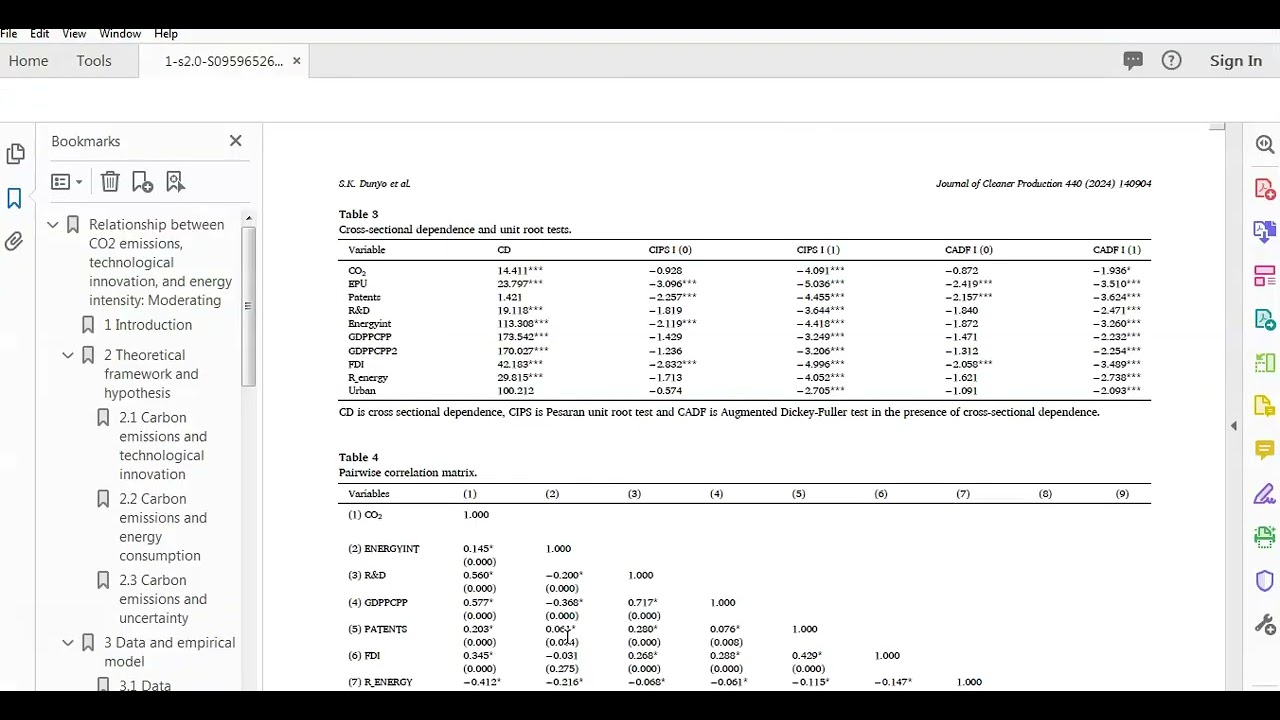
Task: Open the notifications chat icon in header
Action: [1133, 61]
